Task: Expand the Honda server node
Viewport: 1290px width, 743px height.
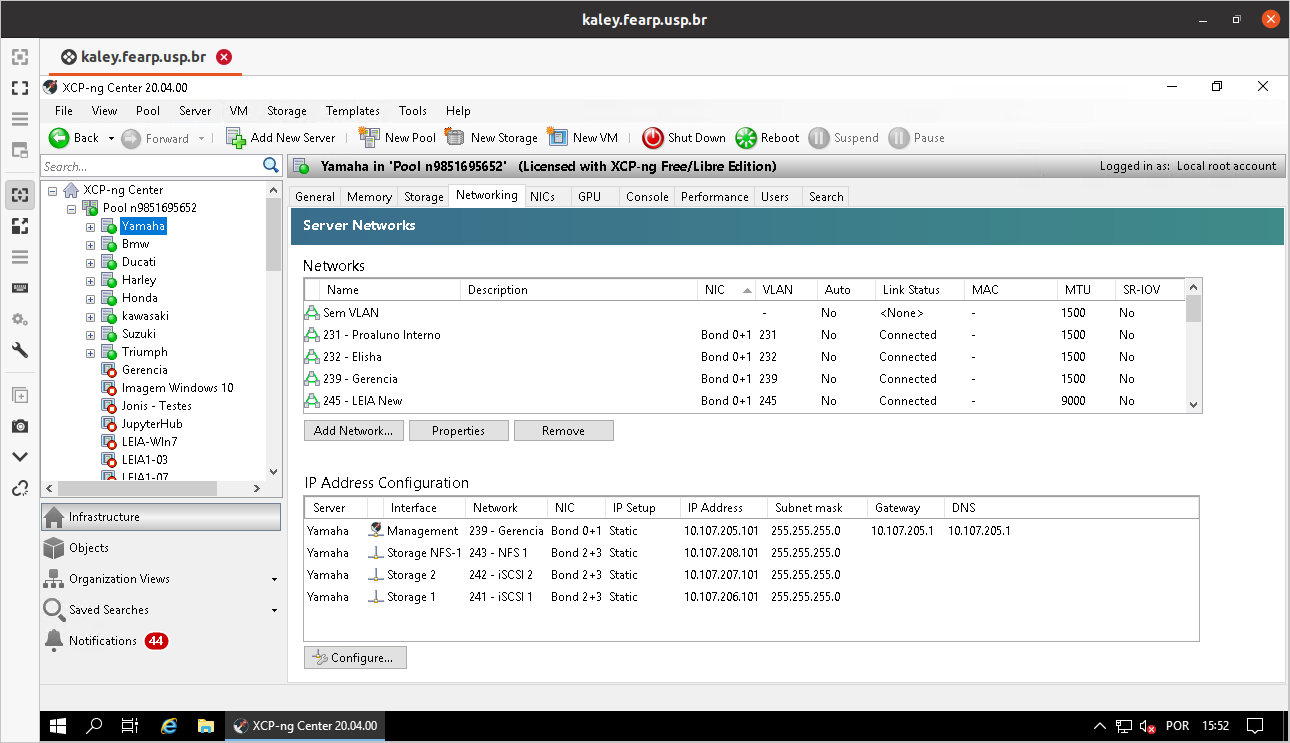Action: pos(90,298)
